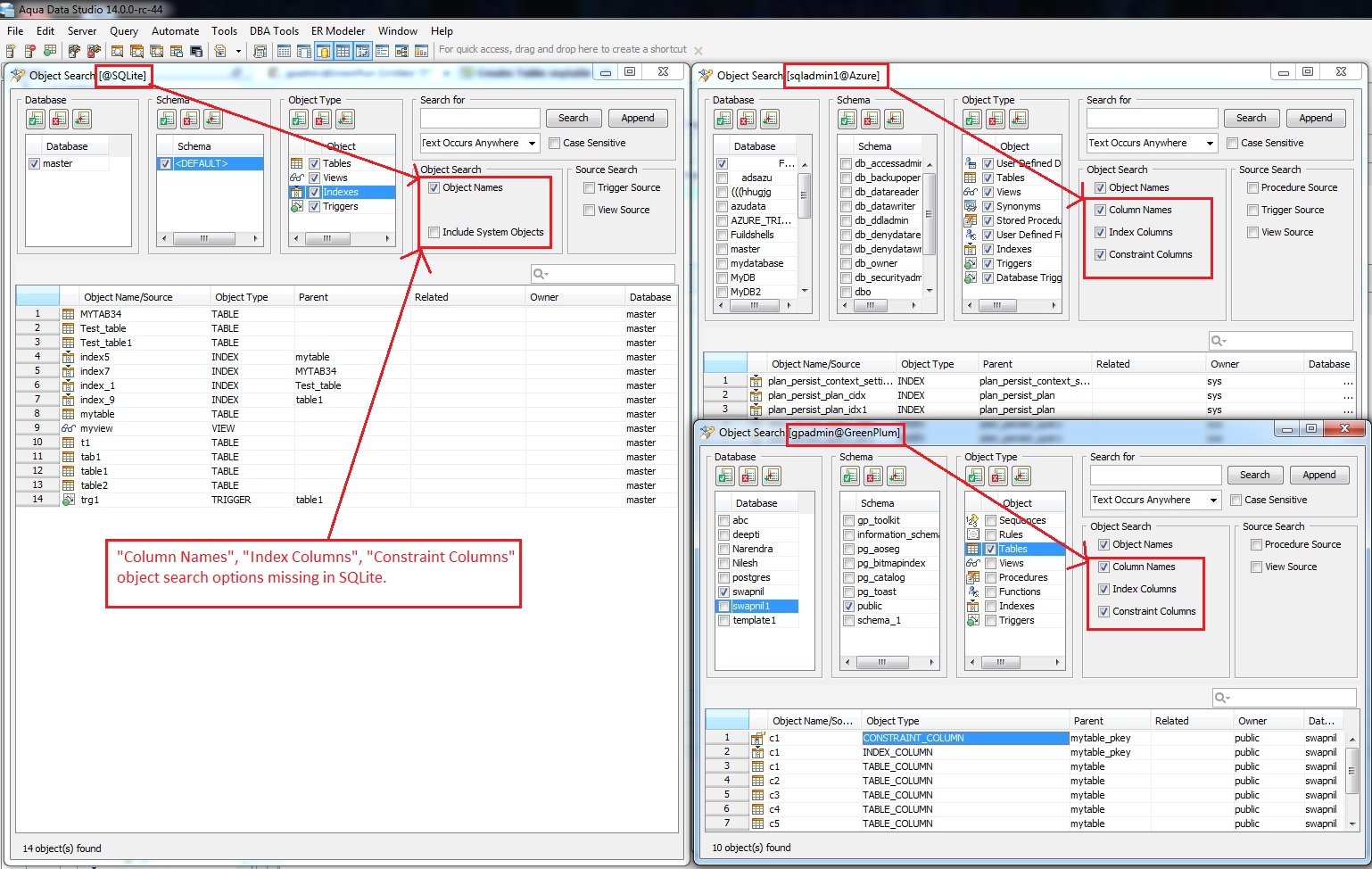Select the myview row in SQLite results
1372x869 pixels.
[346, 428]
